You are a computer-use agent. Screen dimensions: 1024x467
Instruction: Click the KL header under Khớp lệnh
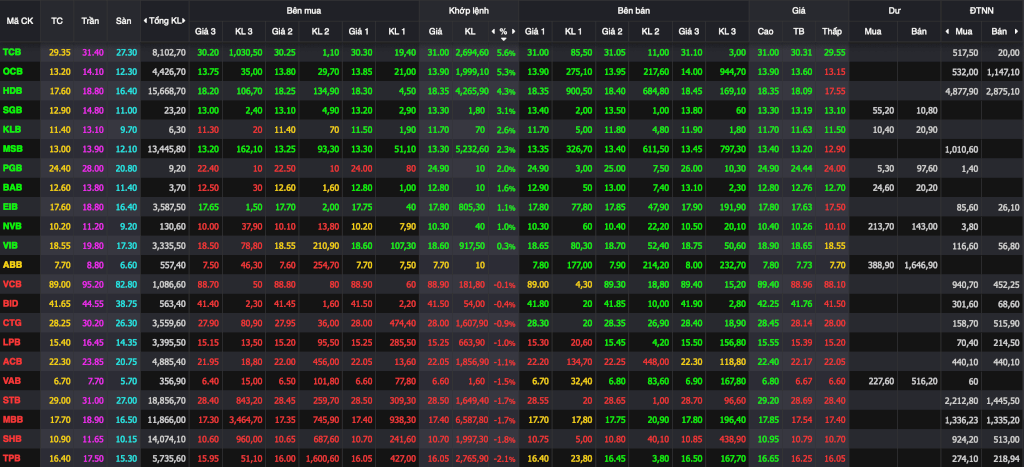(x=470, y=31)
